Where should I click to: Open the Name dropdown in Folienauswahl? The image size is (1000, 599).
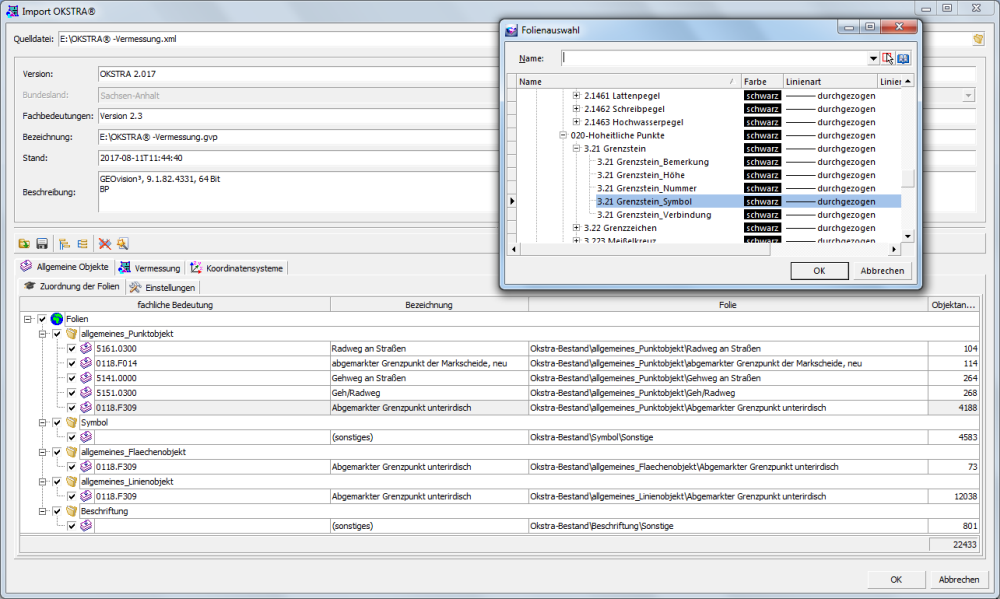[x=873, y=58]
